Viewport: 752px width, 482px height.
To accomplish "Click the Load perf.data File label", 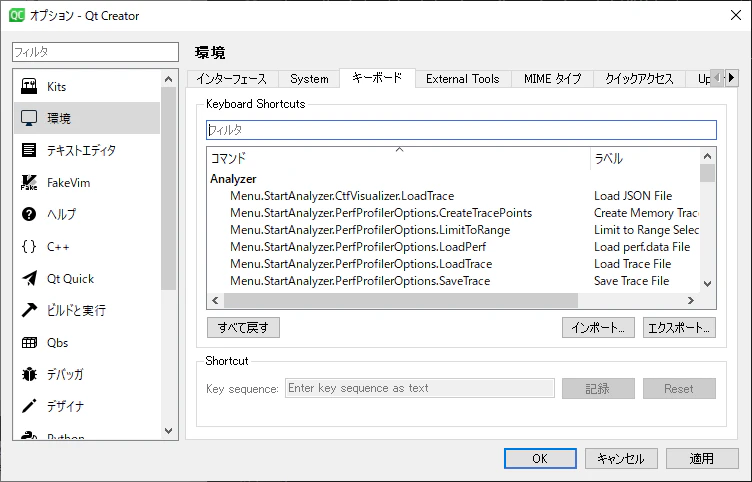I will tap(642, 247).
